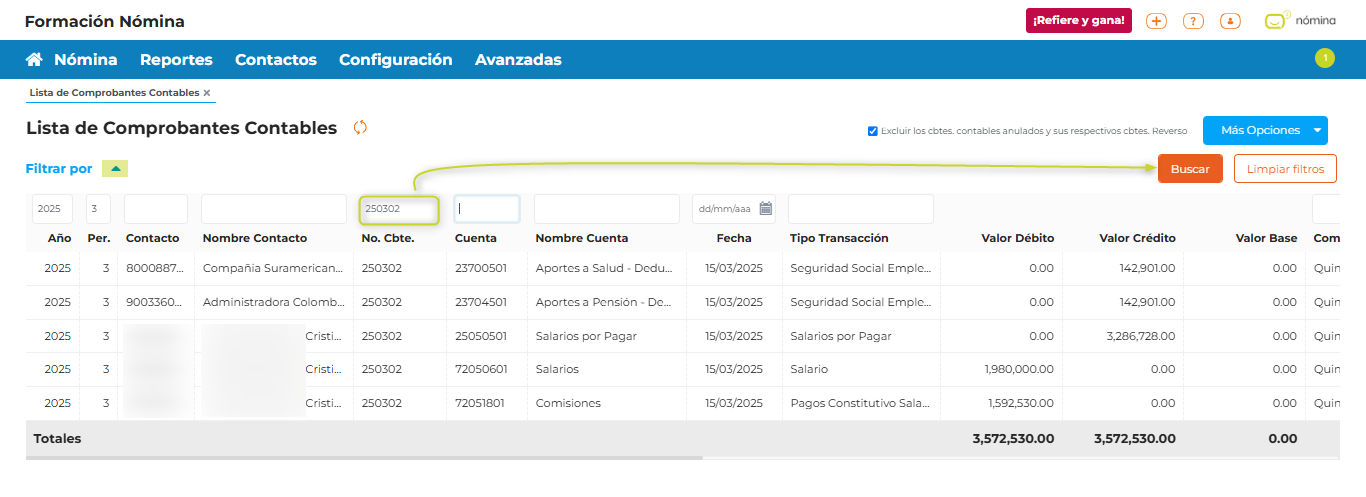This screenshot has width=1366, height=497.
Task: Click the ¡Refiere y gana! button
Action: [x=1078, y=21]
